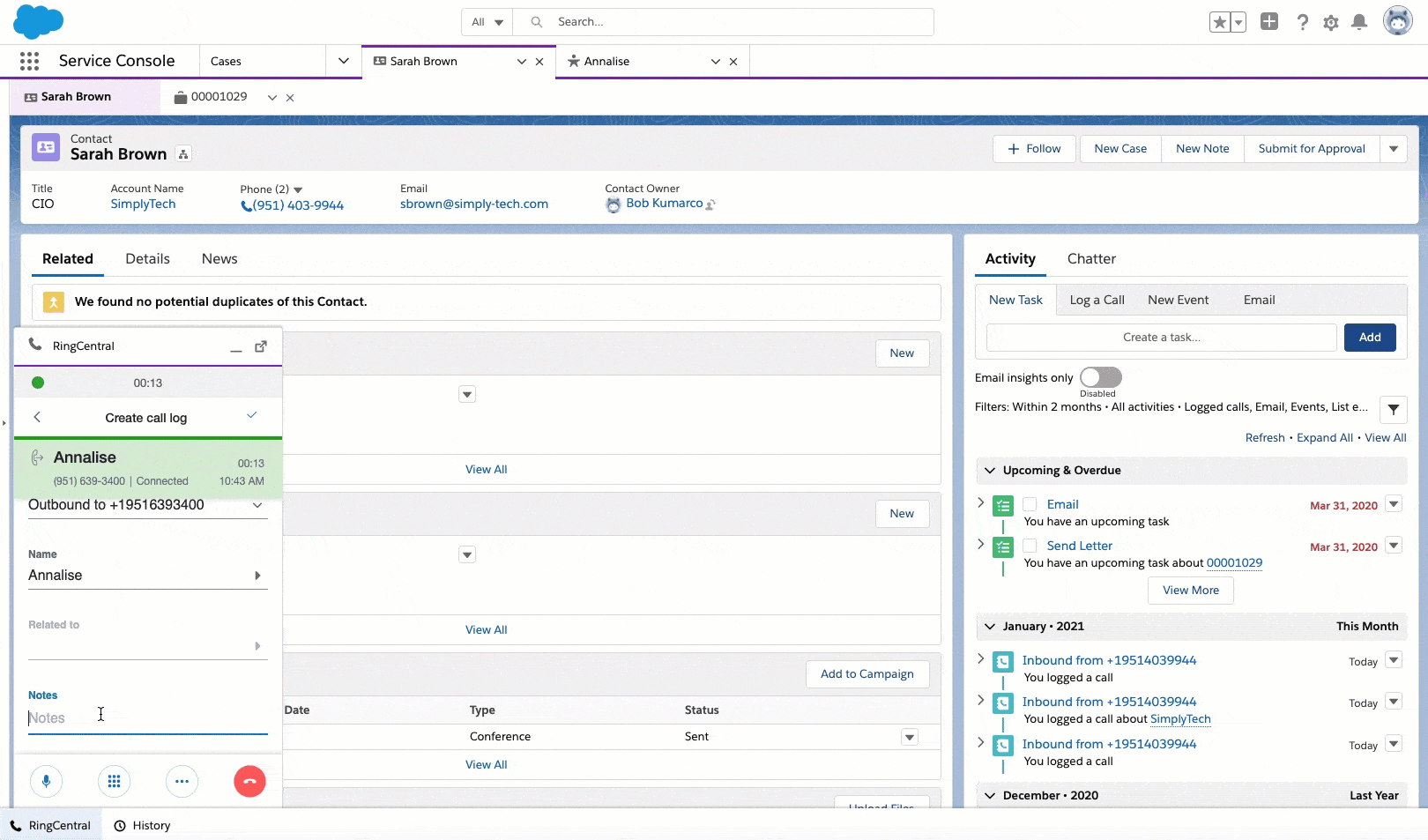Check the Email task checkbox
Screen dimensions: 1428x840
[1030, 504]
